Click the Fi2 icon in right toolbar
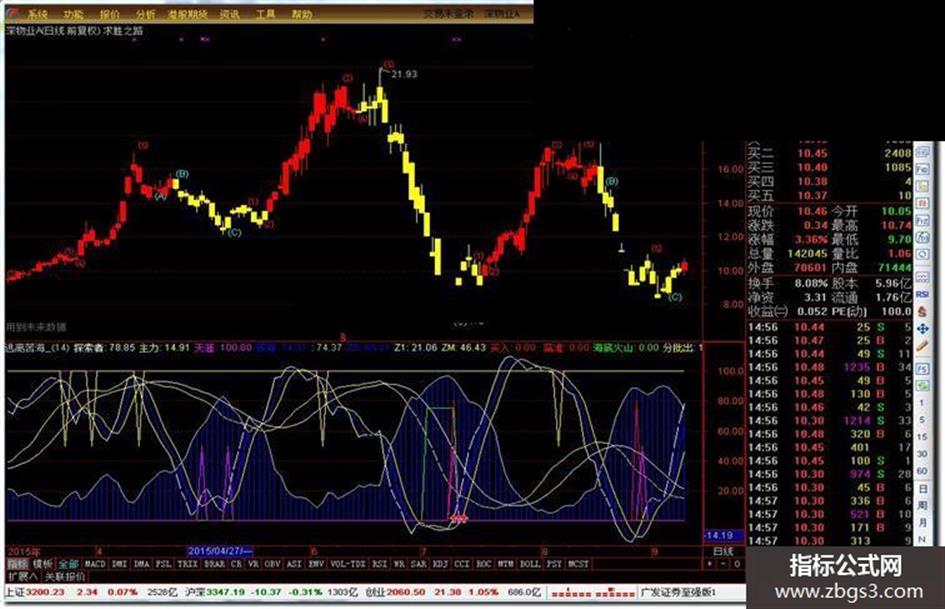Viewport: 945px width, 609px height. coord(923,221)
